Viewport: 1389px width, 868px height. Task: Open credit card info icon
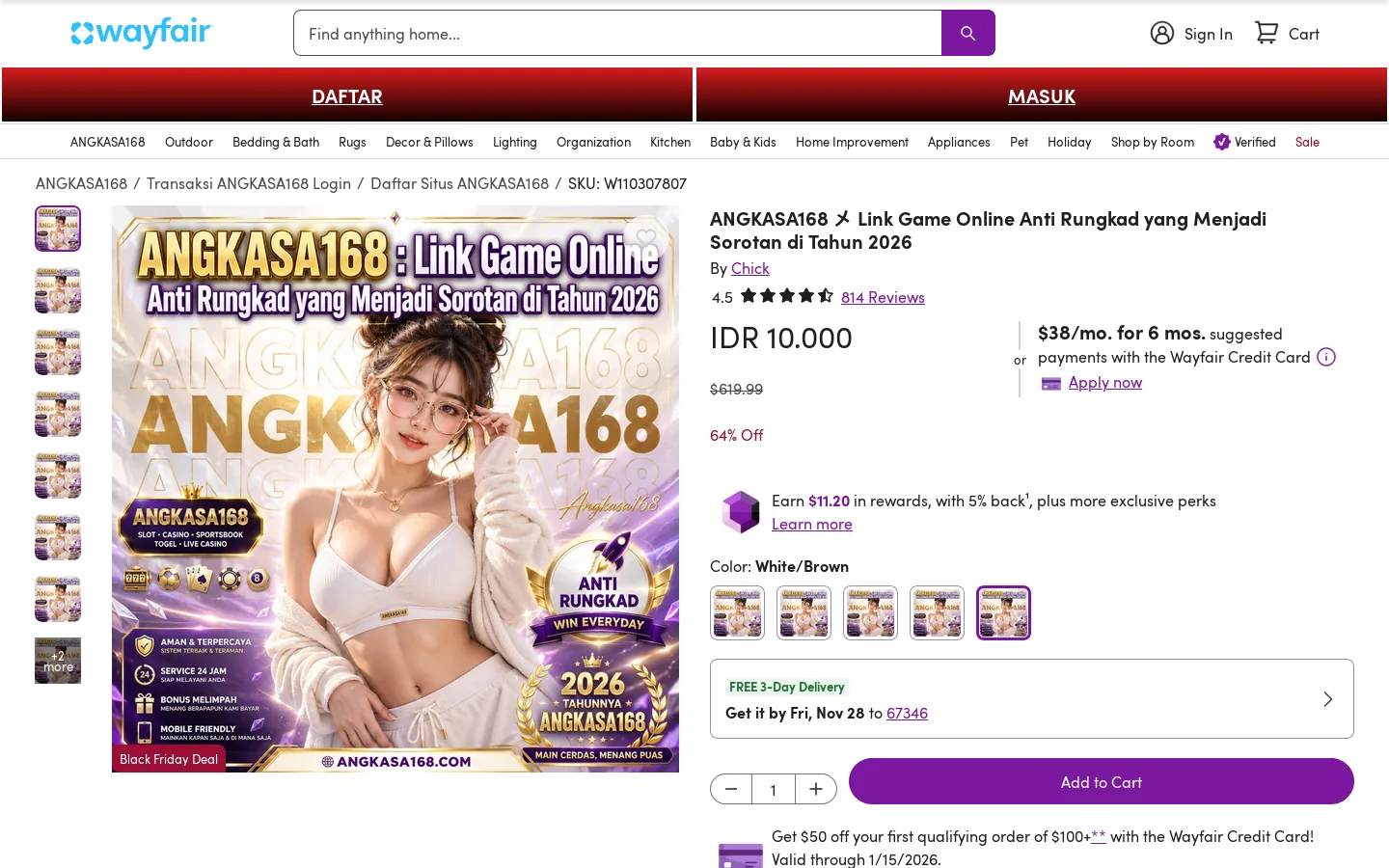pyautogui.click(x=1327, y=357)
